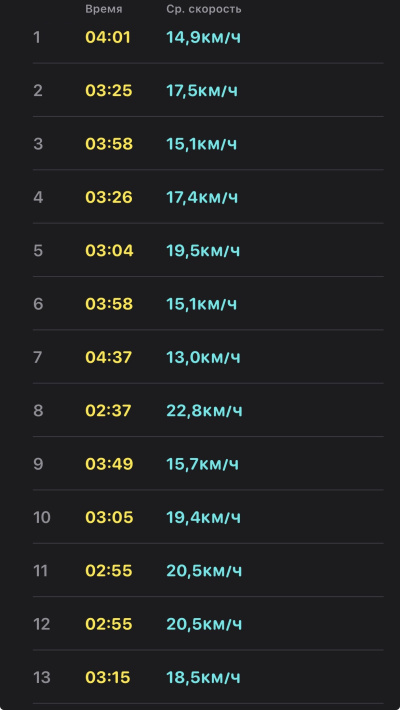Click time 03:04 in row 5
Screen dimensions: 400x710
109,251
